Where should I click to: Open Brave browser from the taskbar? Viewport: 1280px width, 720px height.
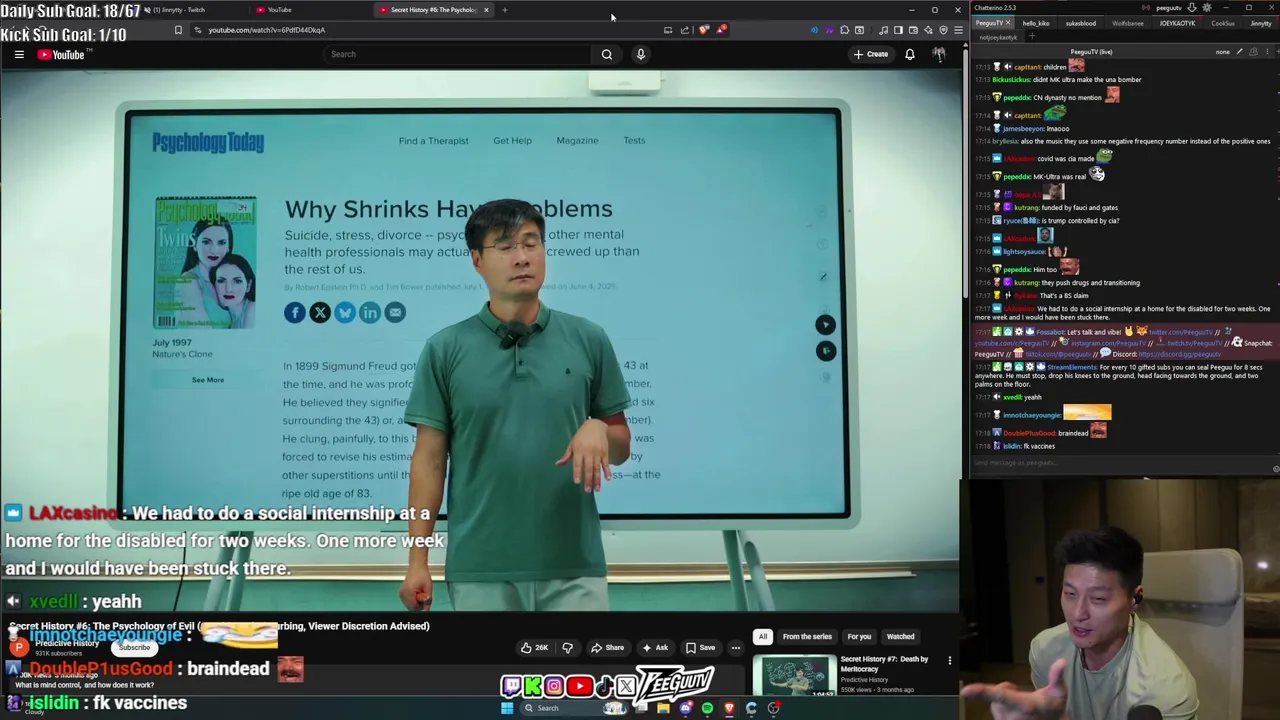pos(729,708)
